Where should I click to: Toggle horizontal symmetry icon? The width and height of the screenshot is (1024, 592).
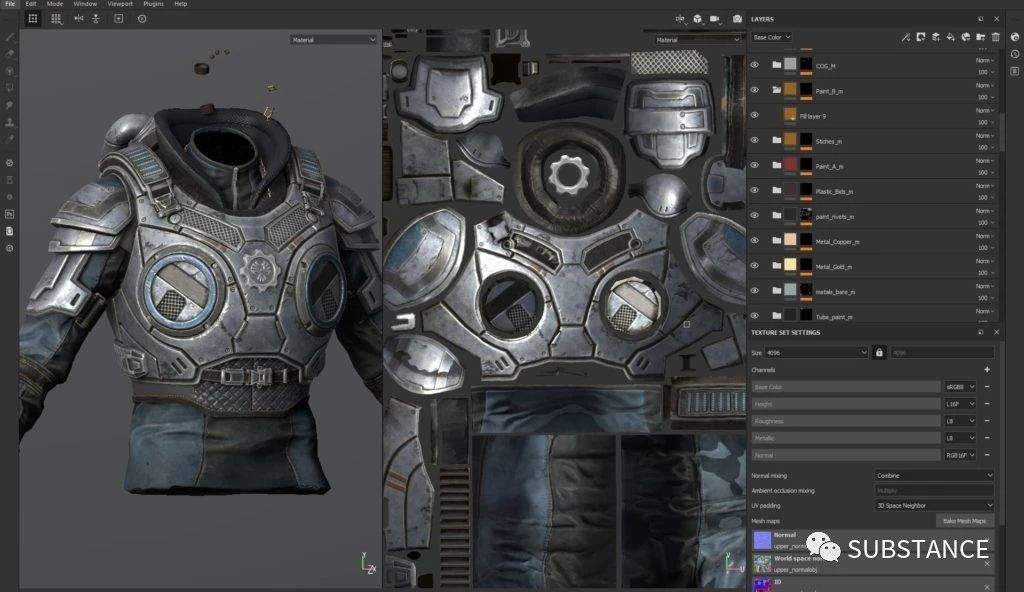(x=79, y=19)
